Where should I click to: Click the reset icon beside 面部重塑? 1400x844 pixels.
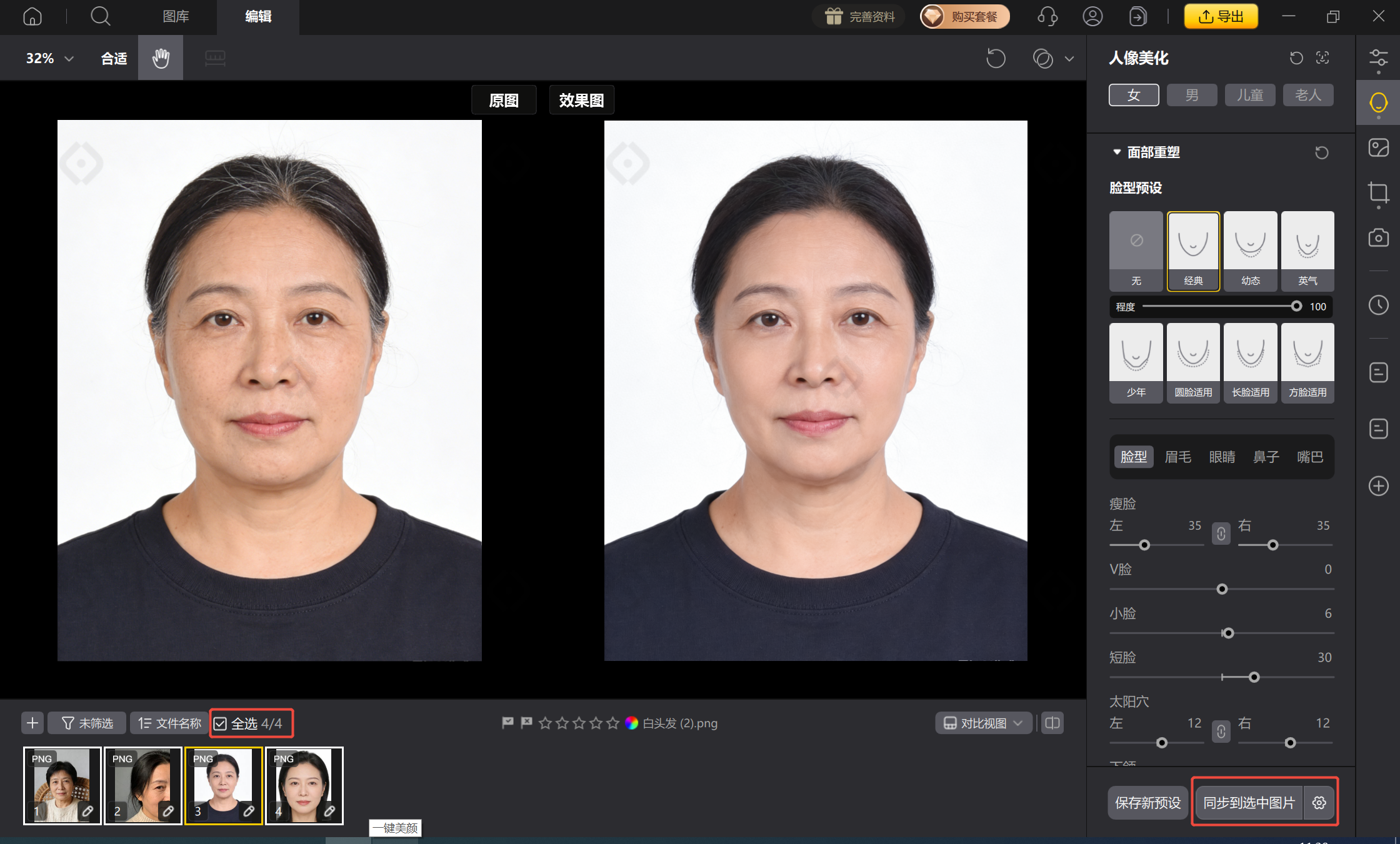pos(1321,152)
